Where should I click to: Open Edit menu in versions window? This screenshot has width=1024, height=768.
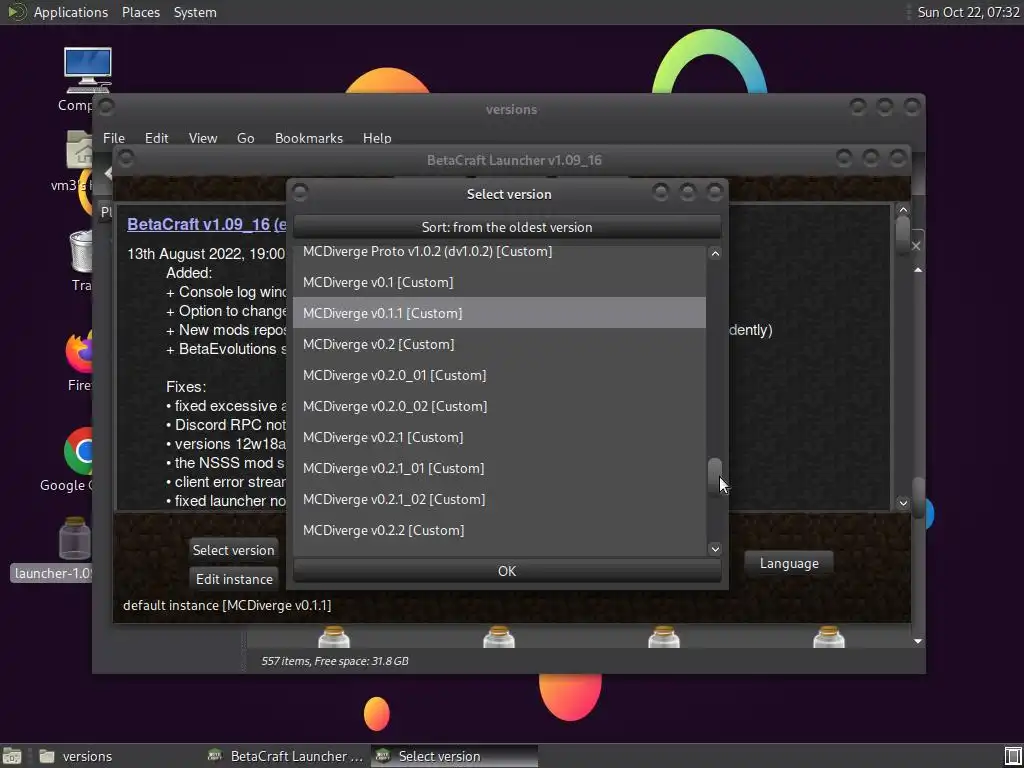156,138
